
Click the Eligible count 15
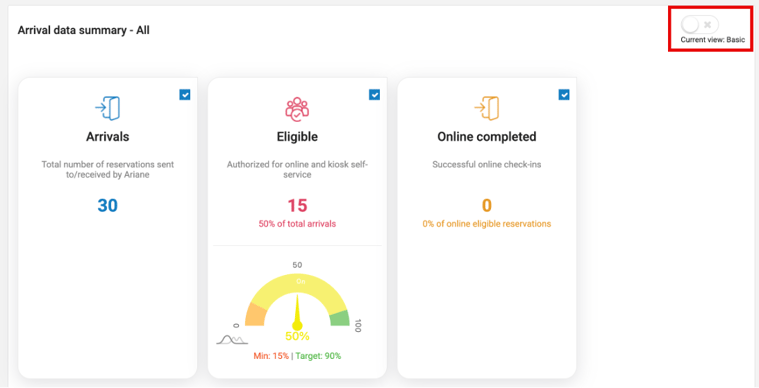297,206
